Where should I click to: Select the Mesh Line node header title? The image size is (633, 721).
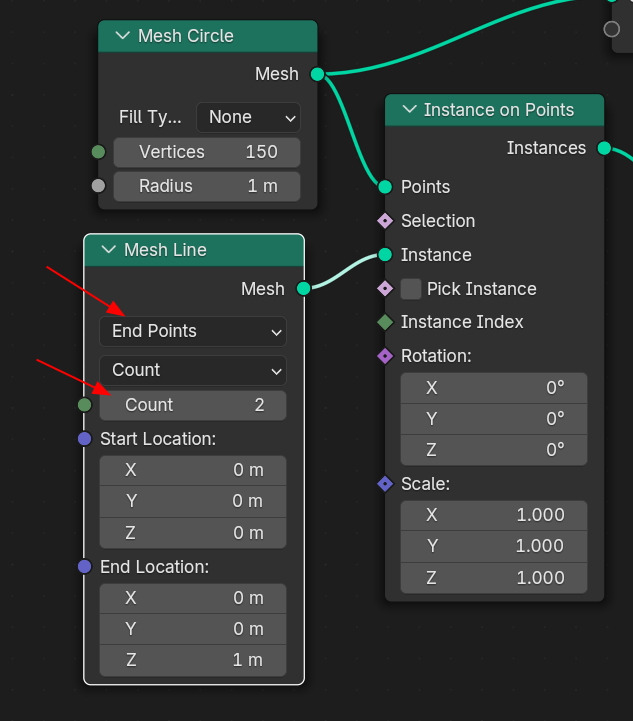coord(165,250)
